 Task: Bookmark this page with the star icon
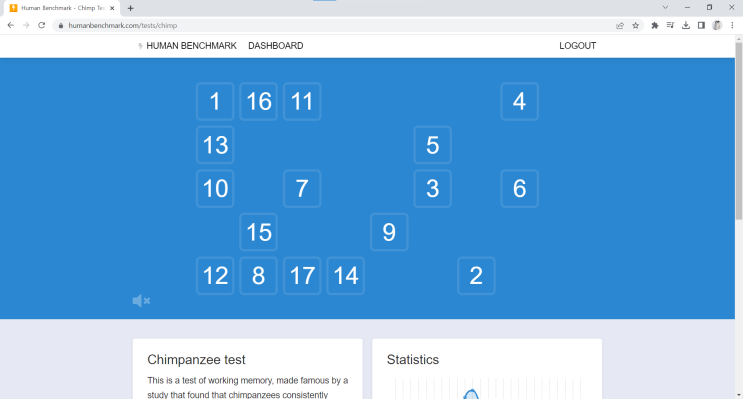(635, 26)
